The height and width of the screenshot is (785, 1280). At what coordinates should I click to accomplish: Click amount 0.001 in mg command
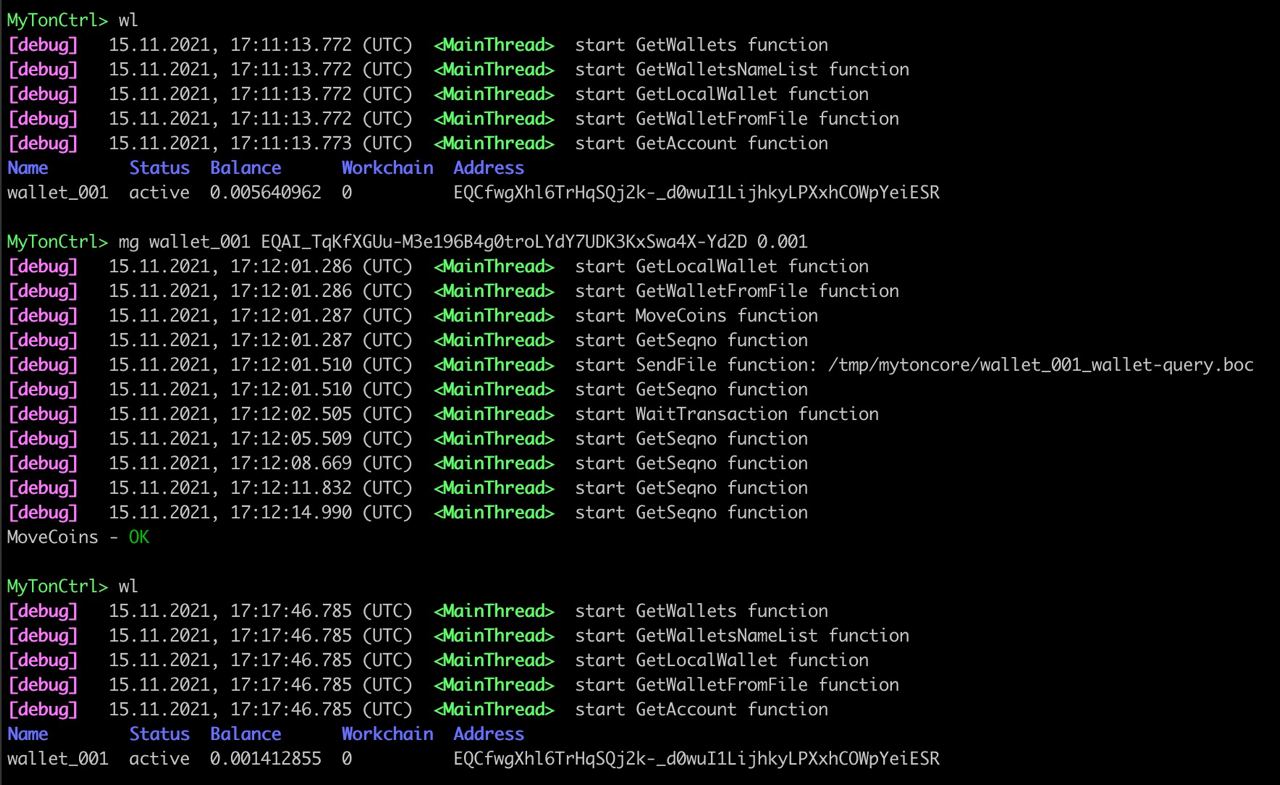pos(782,241)
